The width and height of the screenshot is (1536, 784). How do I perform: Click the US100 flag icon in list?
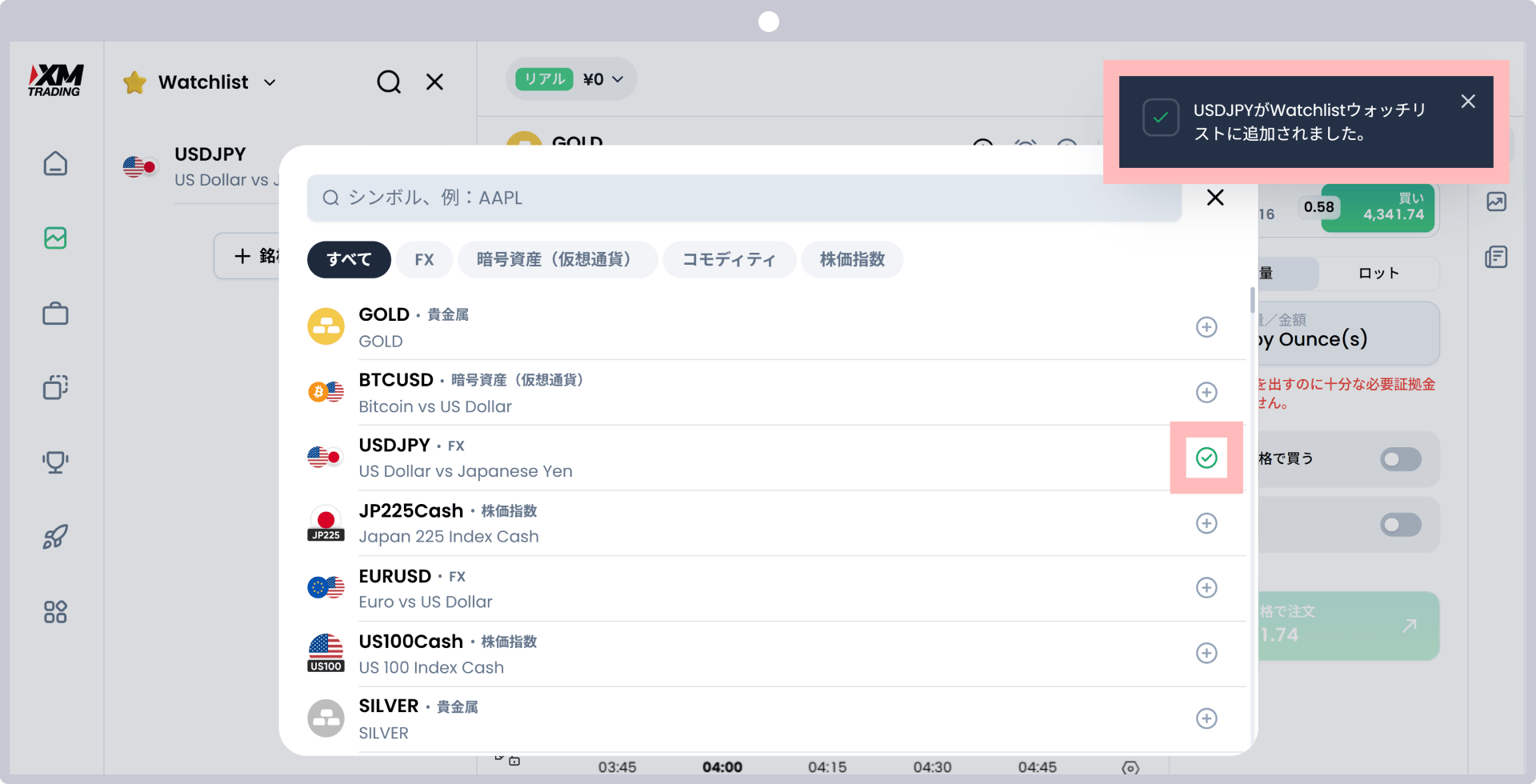pos(326,653)
